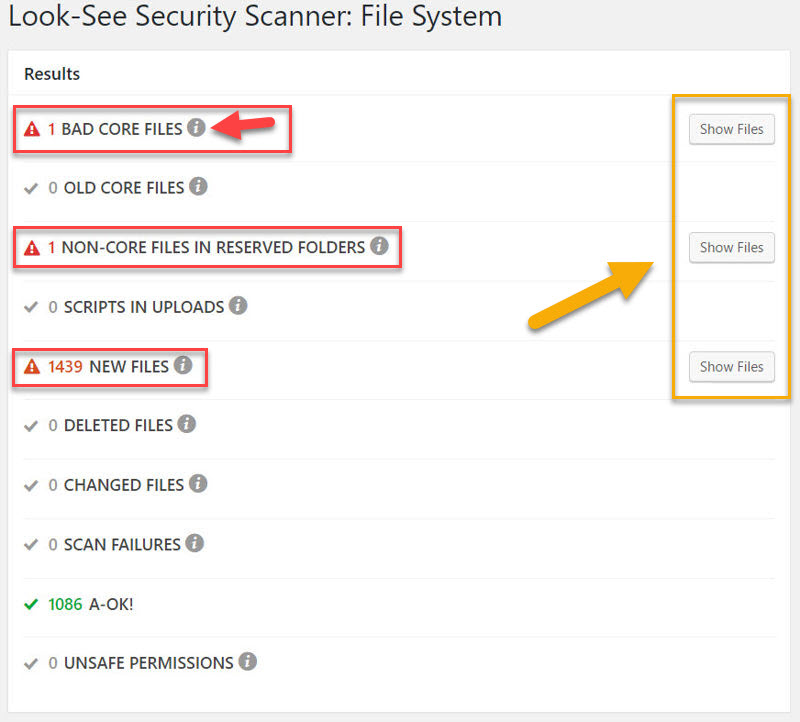Click Show Files for BAD CORE FILES
Image resolution: width=800 pixels, height=722 pixels.
pyautogui.click(x=731, y=129)
